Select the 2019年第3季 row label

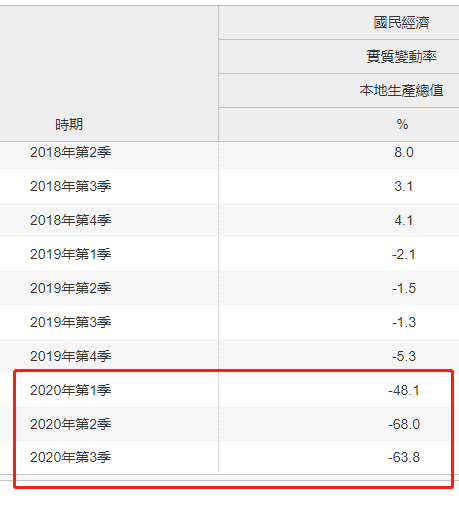click(71, 322)
